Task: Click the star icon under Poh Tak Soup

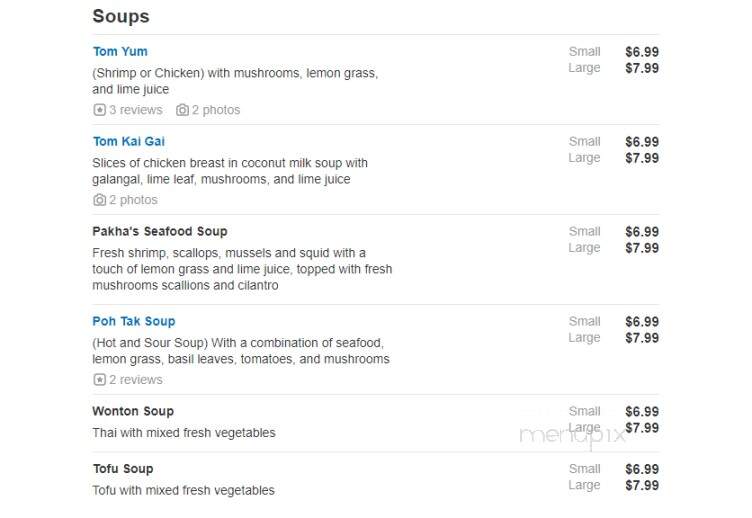Action: click(x=99, y=379)
